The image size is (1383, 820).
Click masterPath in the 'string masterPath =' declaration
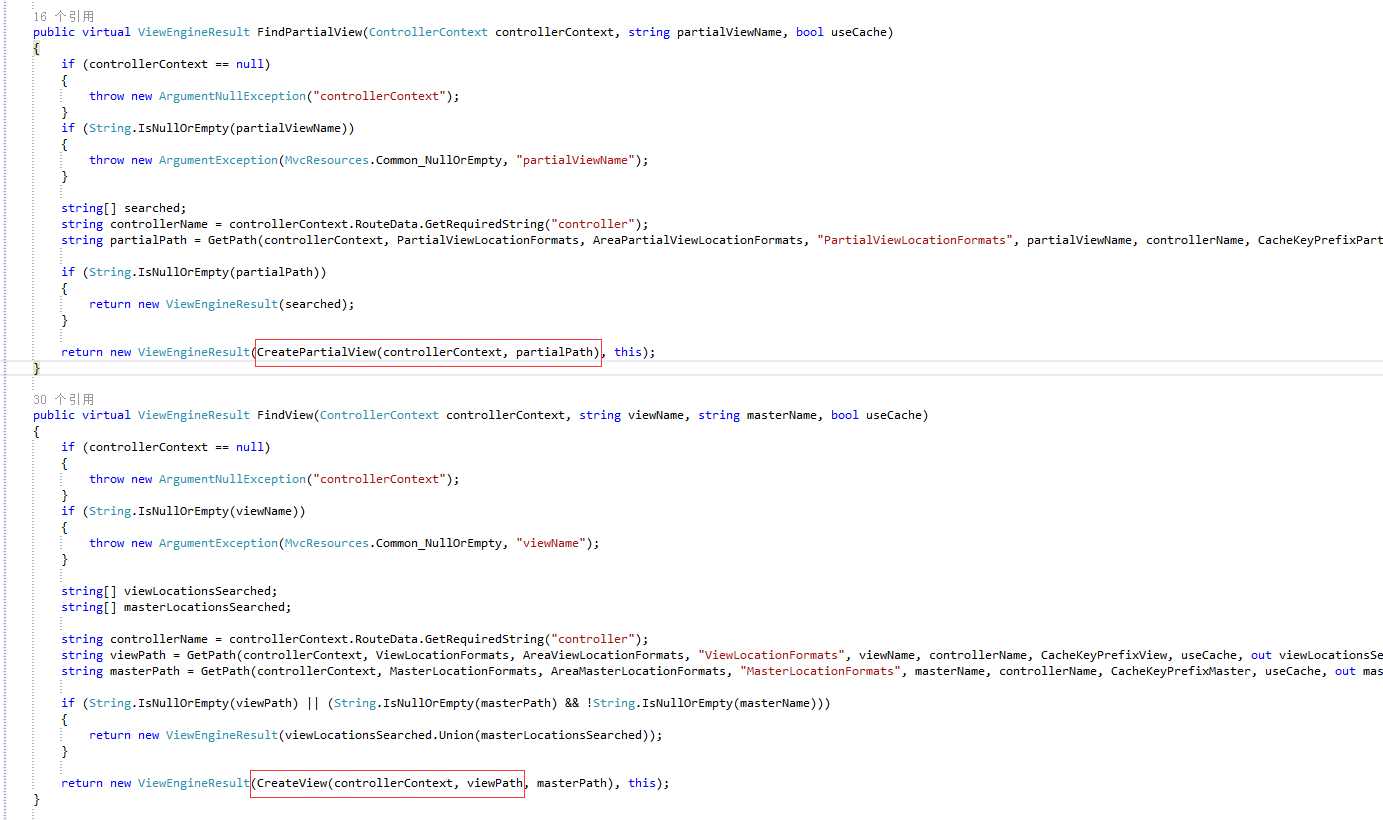coord(145,671)
